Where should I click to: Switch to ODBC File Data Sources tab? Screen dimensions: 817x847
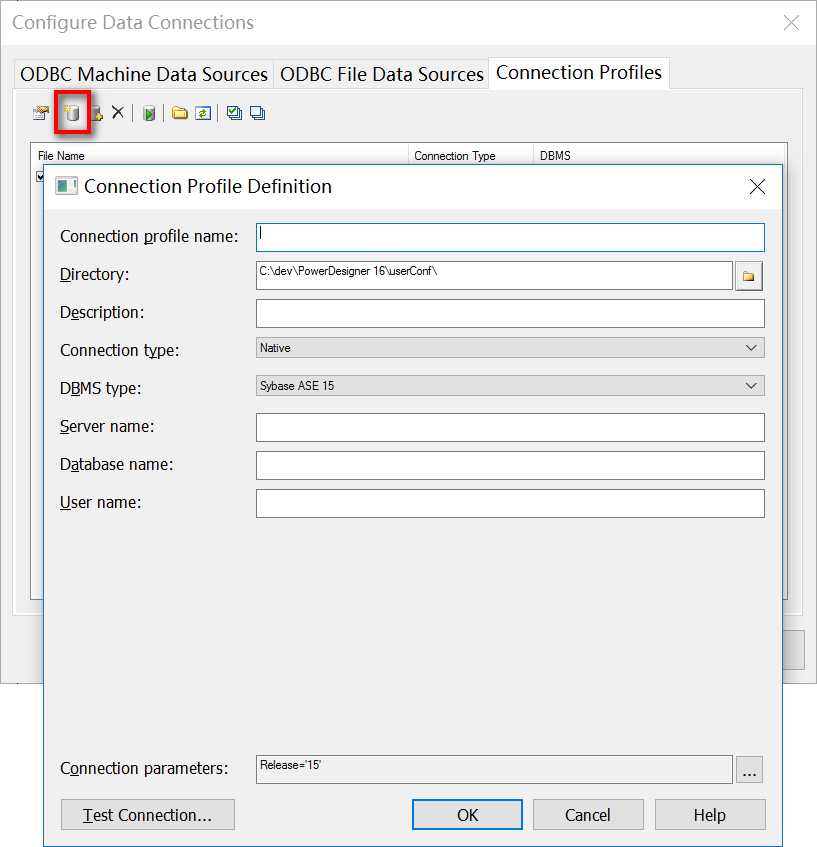pyautogui.click(x=381, y=74)
